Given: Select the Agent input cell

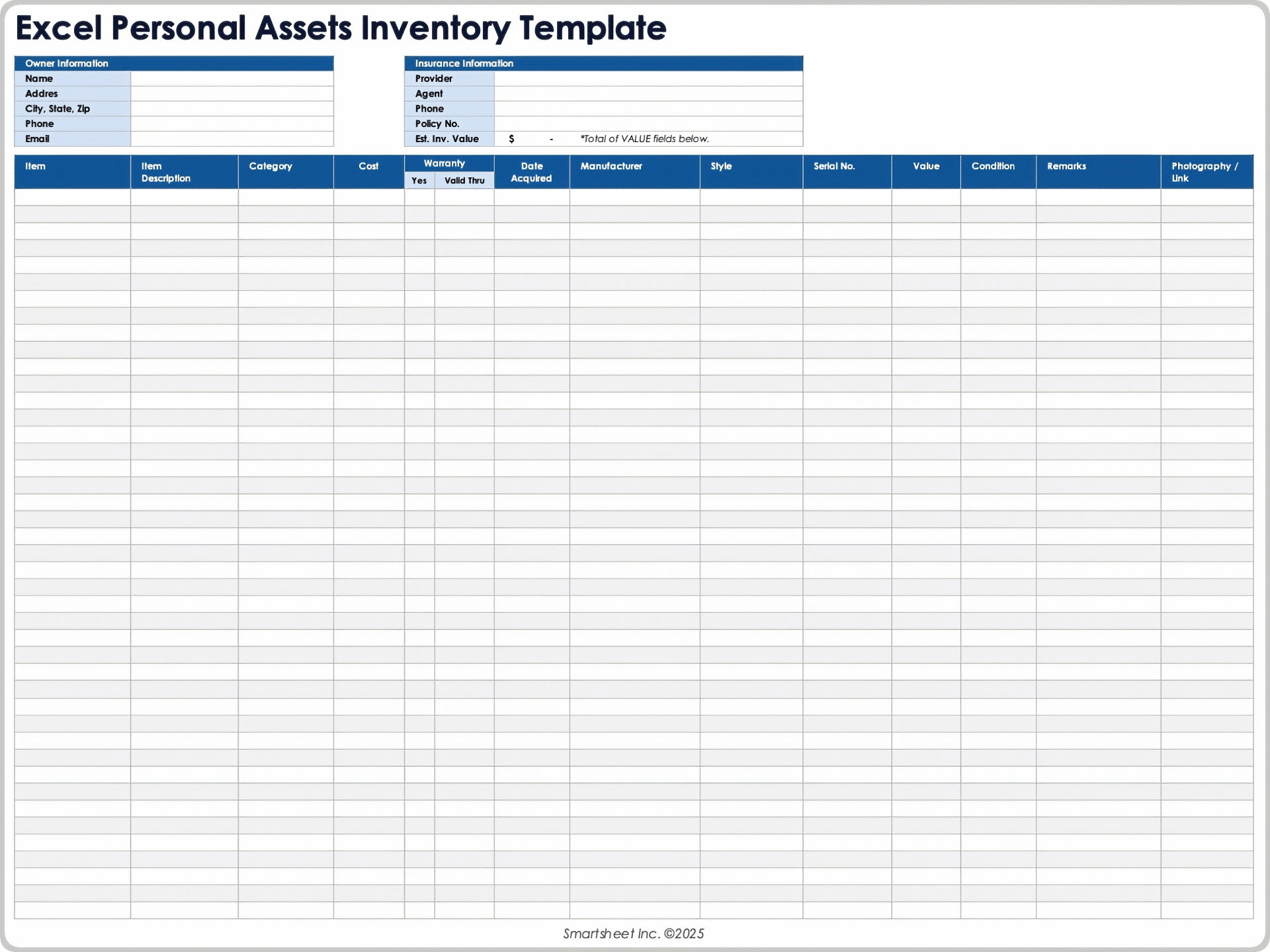Looking at the screenshot, I should [648, 93].
